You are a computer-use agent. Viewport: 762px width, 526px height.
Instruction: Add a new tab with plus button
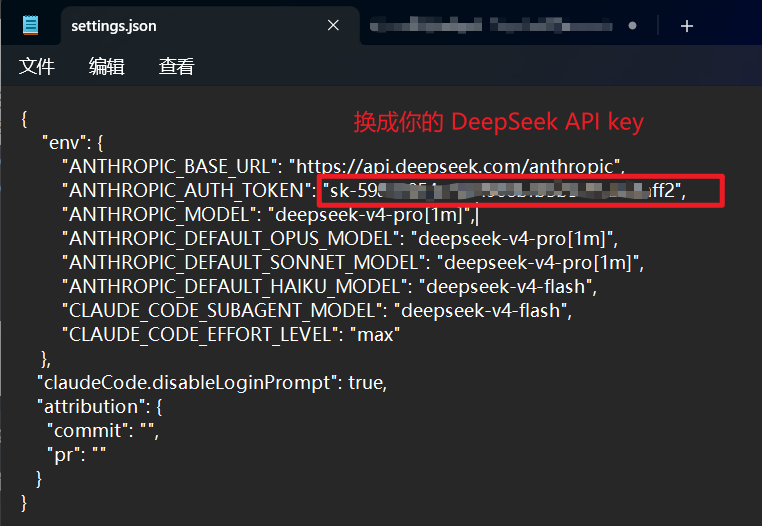687,26
